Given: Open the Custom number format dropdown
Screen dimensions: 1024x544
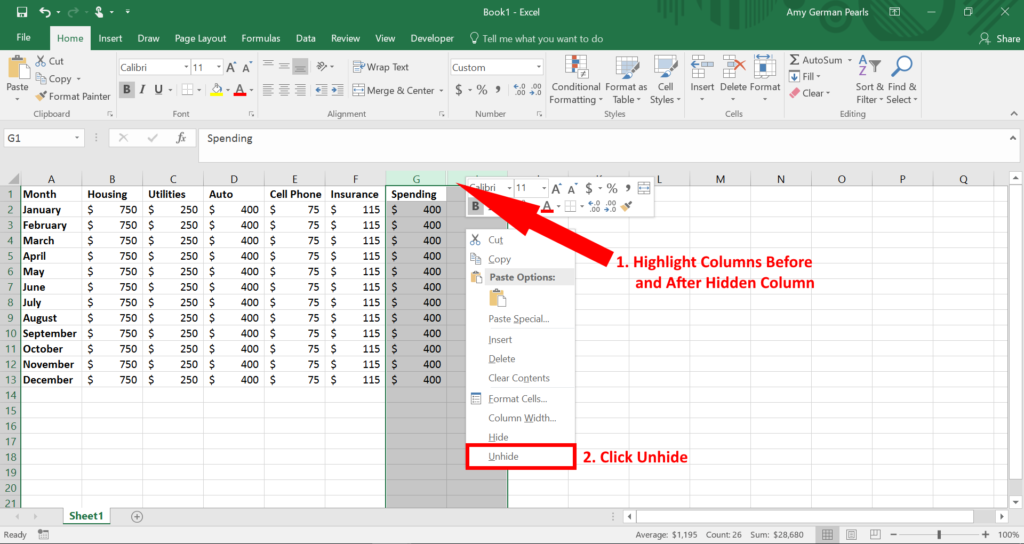Looking at the screenshot, I should coord(536,67).
